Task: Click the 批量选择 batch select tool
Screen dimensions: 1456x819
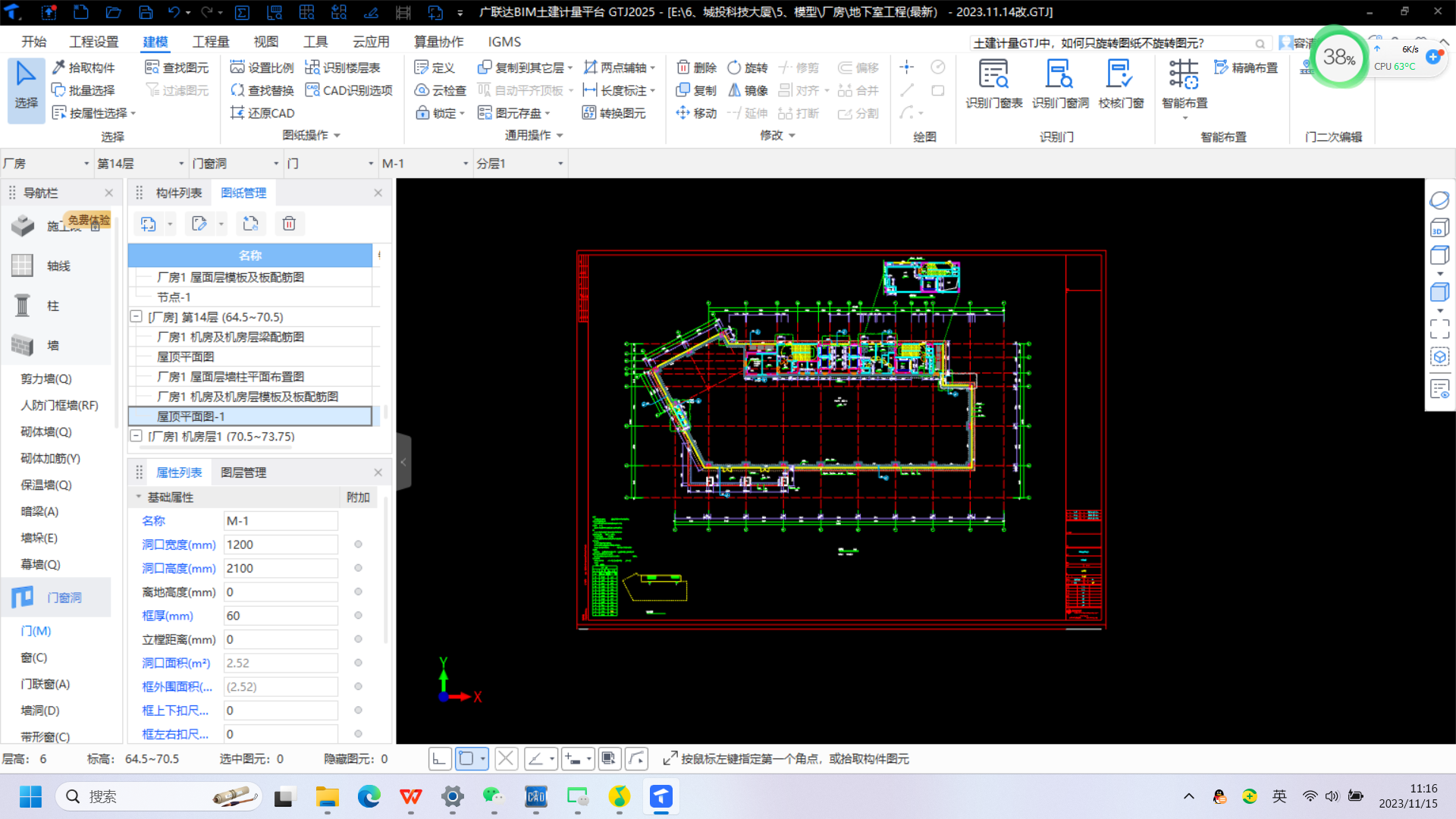Action: tap(83, 90)
